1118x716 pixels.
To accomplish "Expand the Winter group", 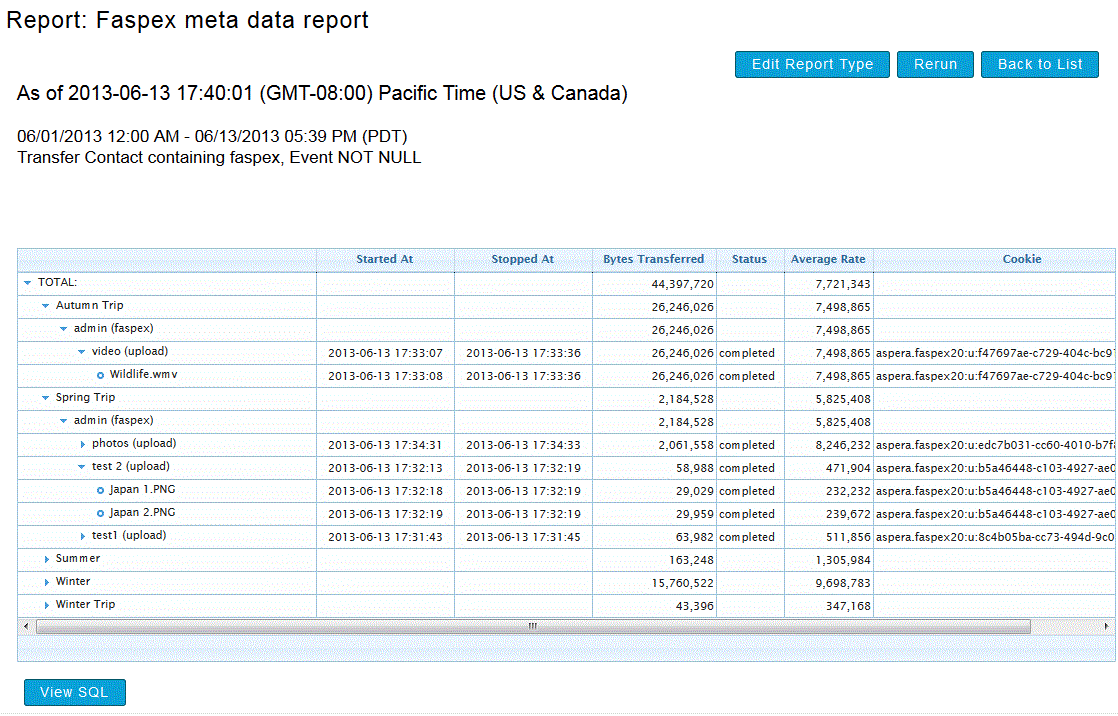I will [46, 582].
